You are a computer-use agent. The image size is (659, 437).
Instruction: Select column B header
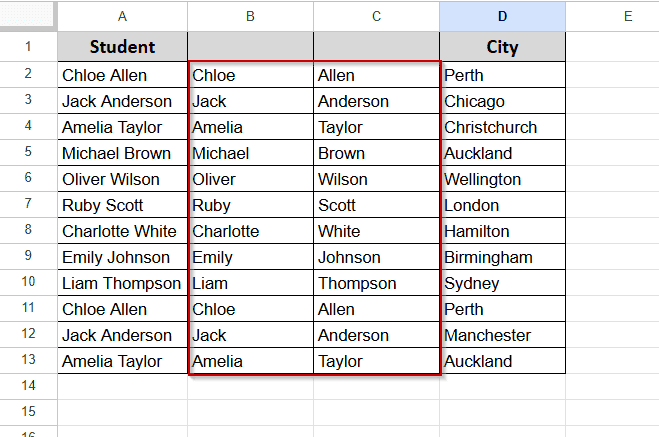(250, 16)
